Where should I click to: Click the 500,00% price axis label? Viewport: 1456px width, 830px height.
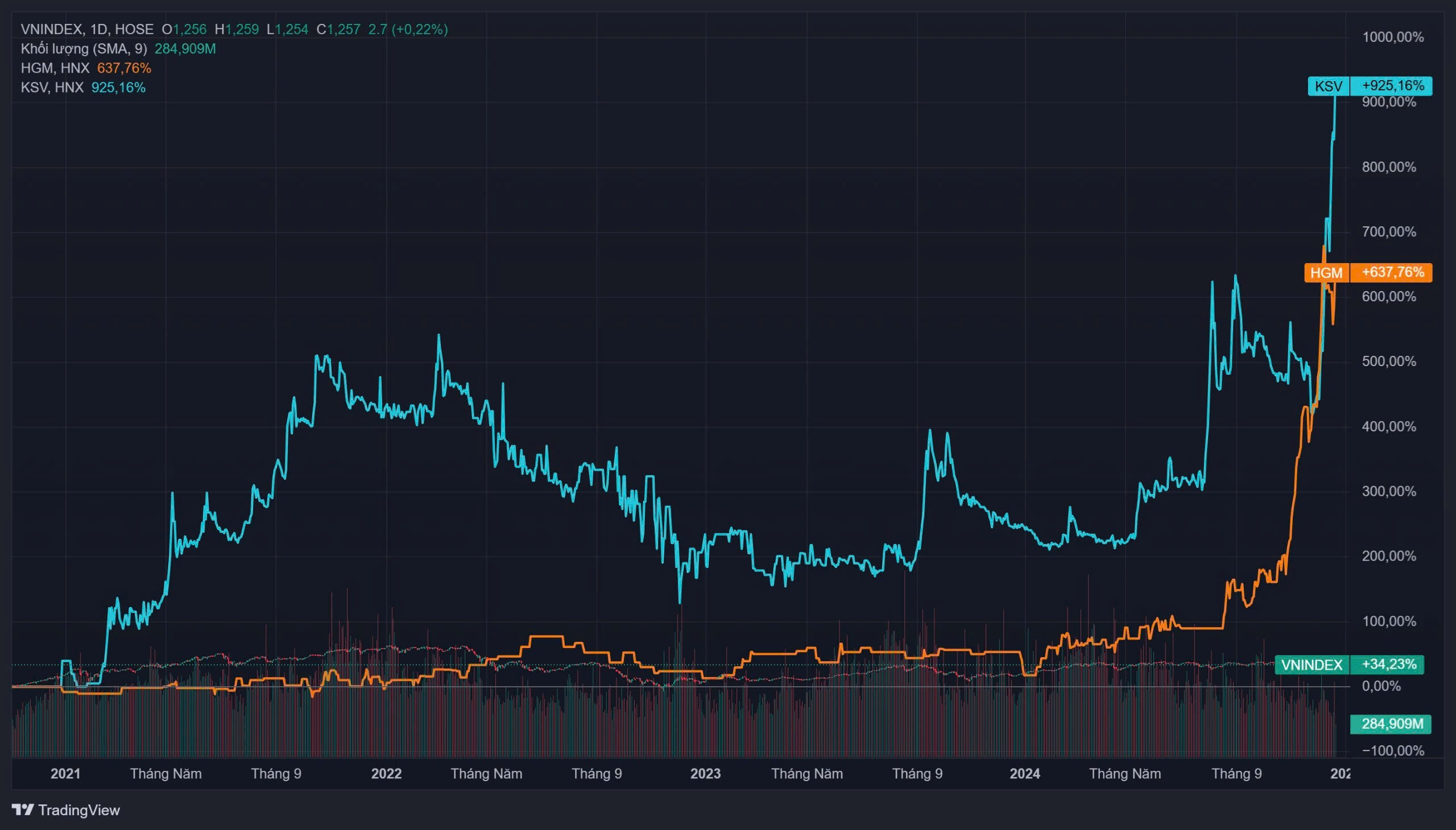[1389, 362]
